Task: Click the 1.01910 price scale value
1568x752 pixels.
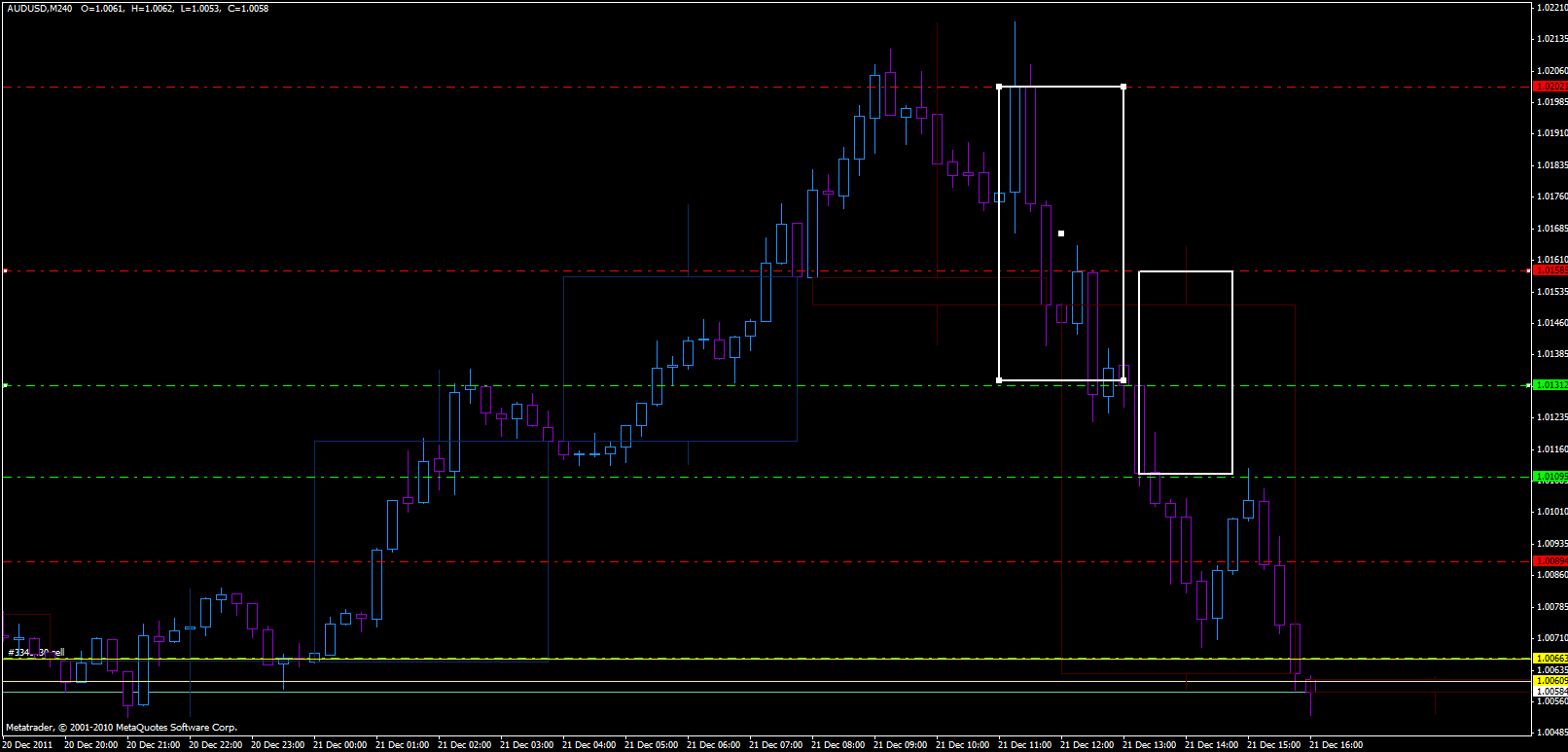Action: 1551,133
